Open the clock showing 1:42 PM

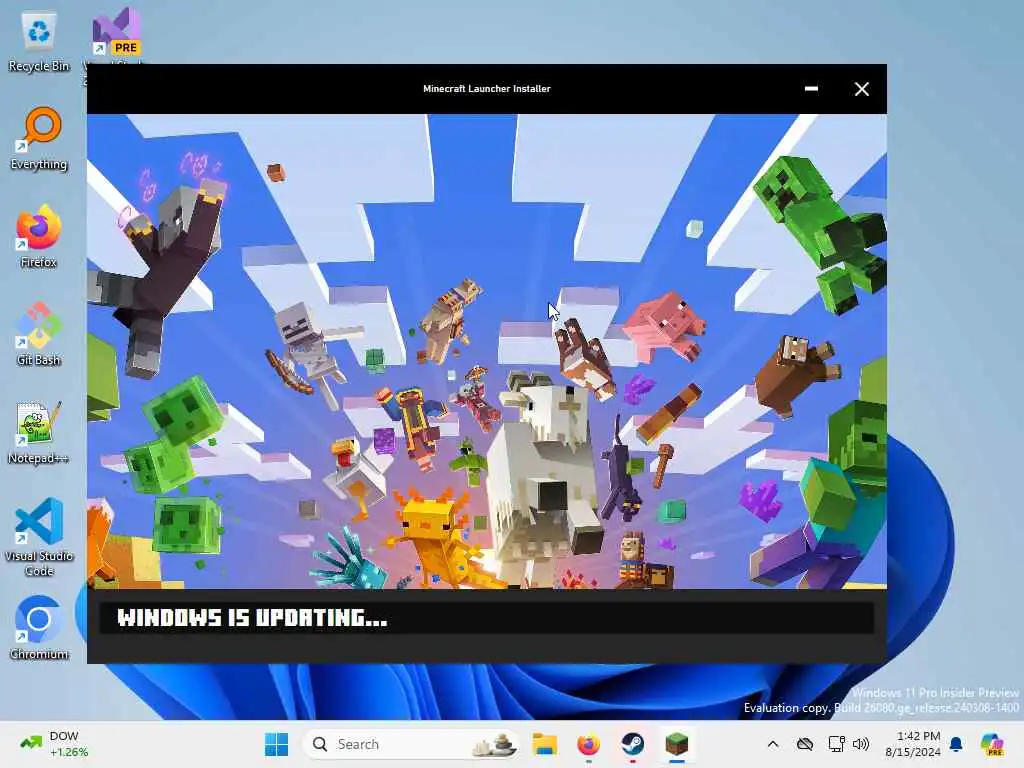tap(913, 744)
